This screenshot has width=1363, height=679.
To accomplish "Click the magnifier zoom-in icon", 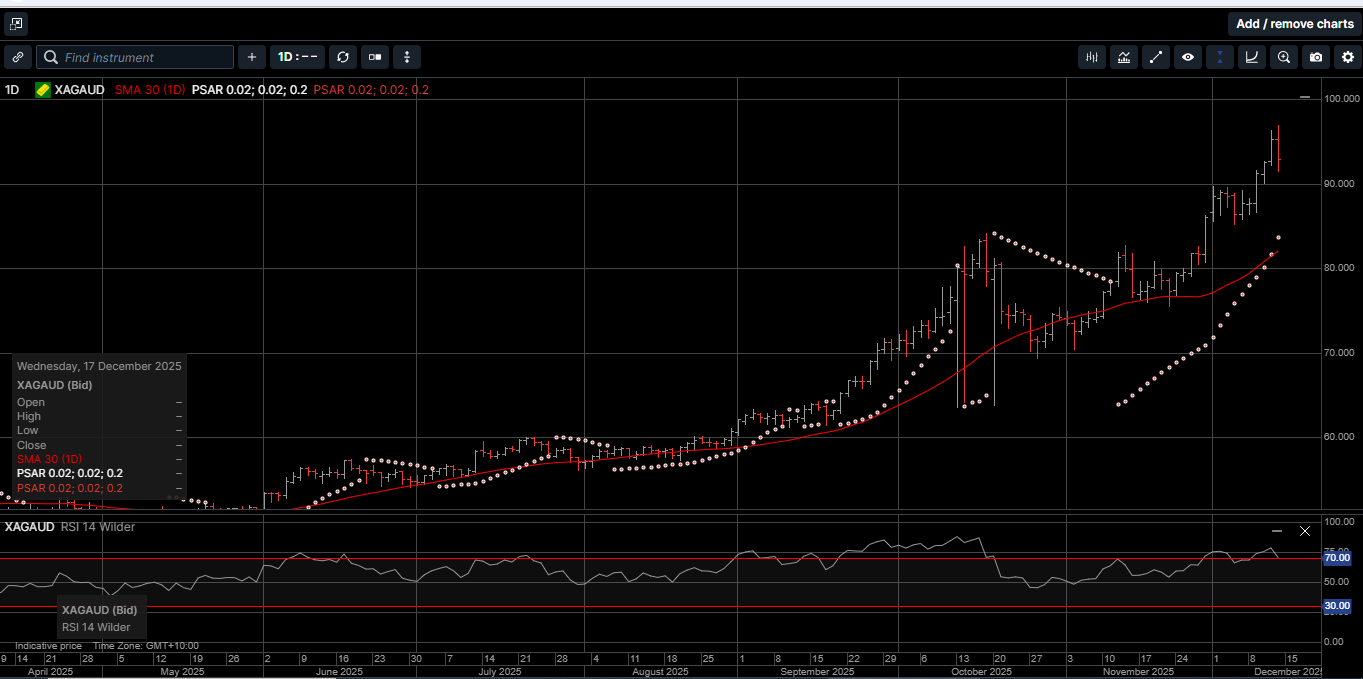I will click(1283, 57).
